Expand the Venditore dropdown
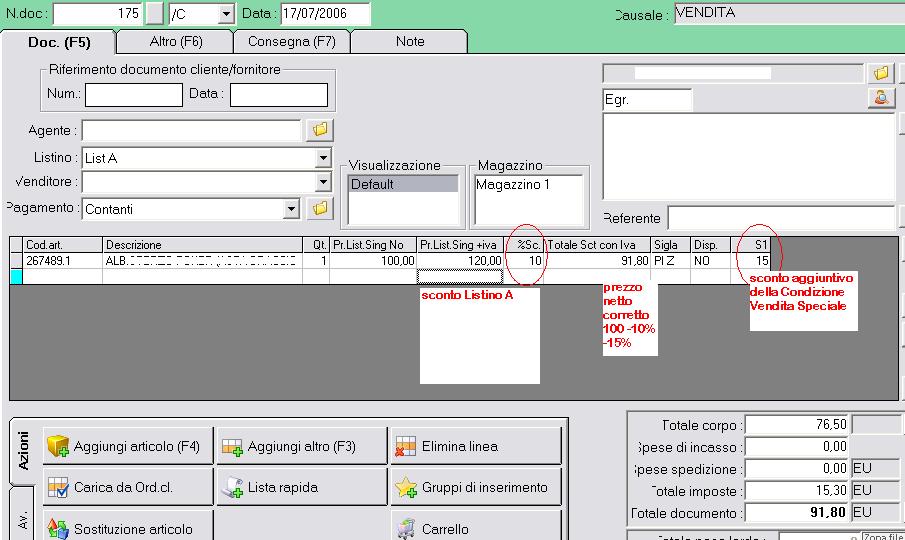905x540 pixels. [x=323, y=182]
